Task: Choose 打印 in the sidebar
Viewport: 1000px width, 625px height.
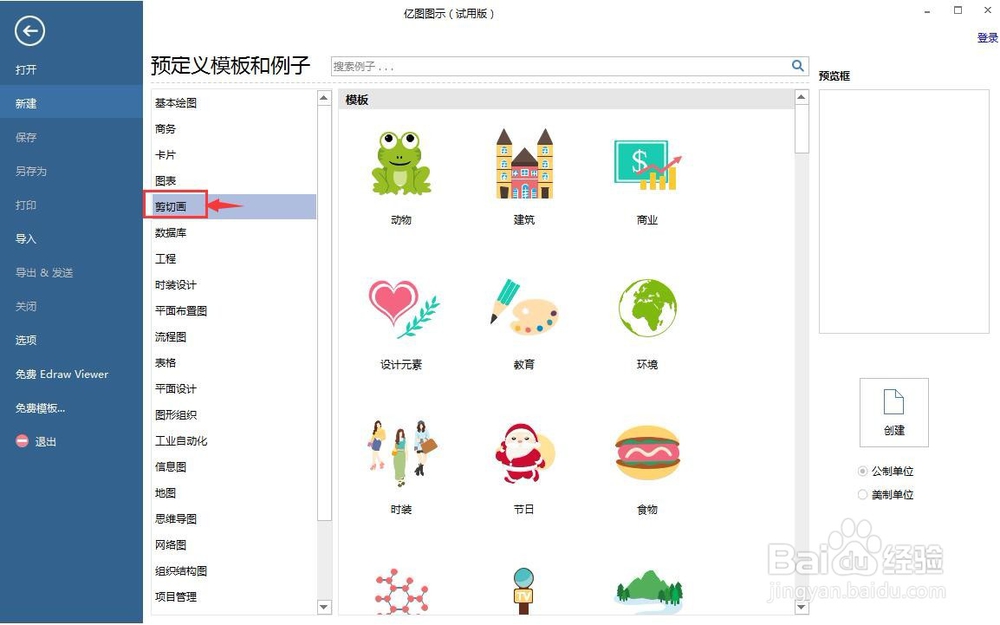Action: (x=26, y=205)
